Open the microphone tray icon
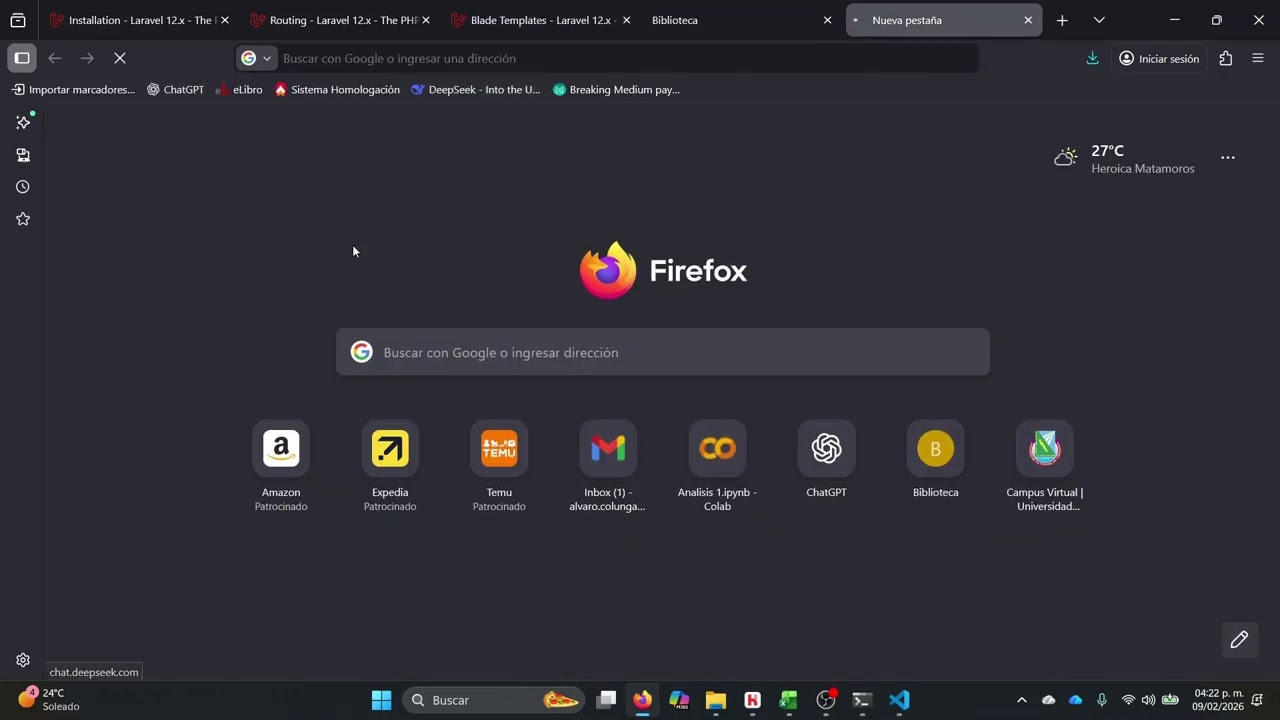This screenshot has height=720, width=1280. pyautogui.click(x=1101, y=700)
